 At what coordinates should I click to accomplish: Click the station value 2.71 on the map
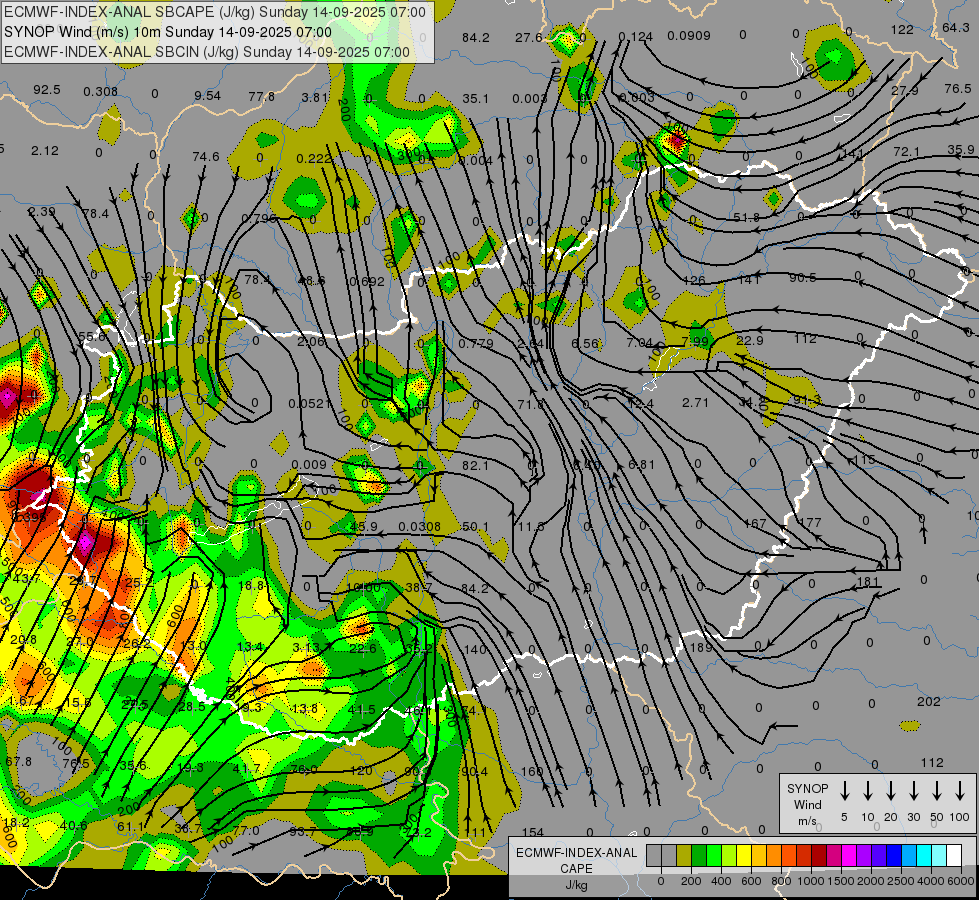695,402
